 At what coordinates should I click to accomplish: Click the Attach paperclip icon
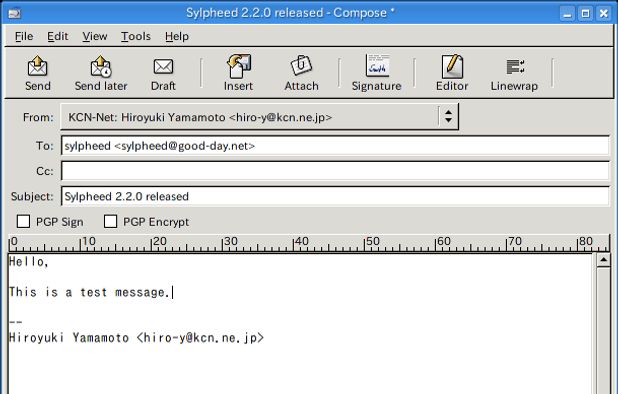301,65
